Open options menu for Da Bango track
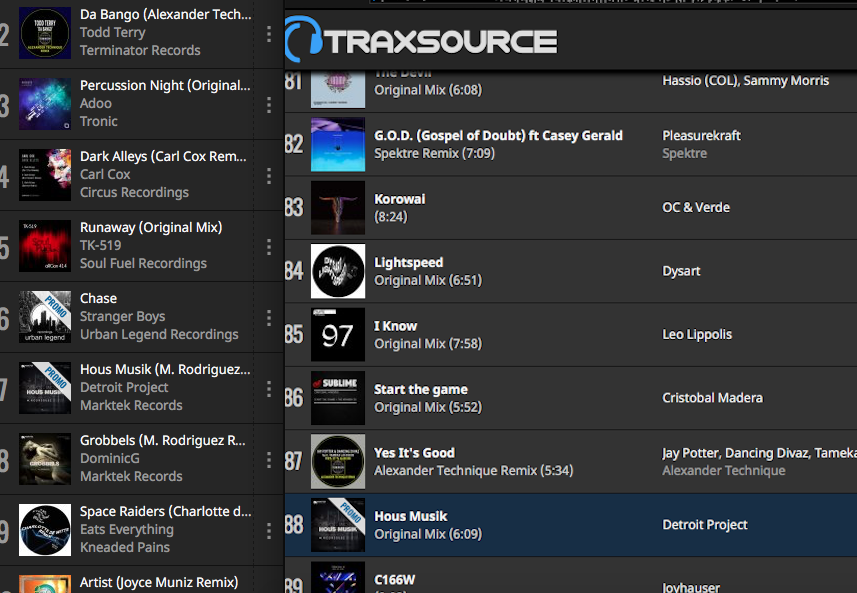The height and width of the screenshot is (593, 857). tap(269, 34)
